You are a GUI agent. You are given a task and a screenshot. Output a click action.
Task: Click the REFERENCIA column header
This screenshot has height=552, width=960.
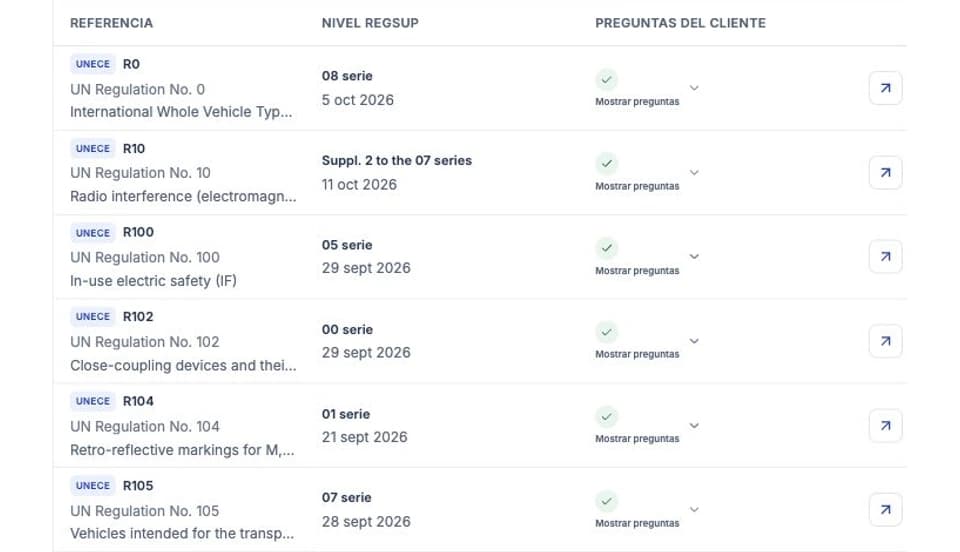tap(111, 23)
